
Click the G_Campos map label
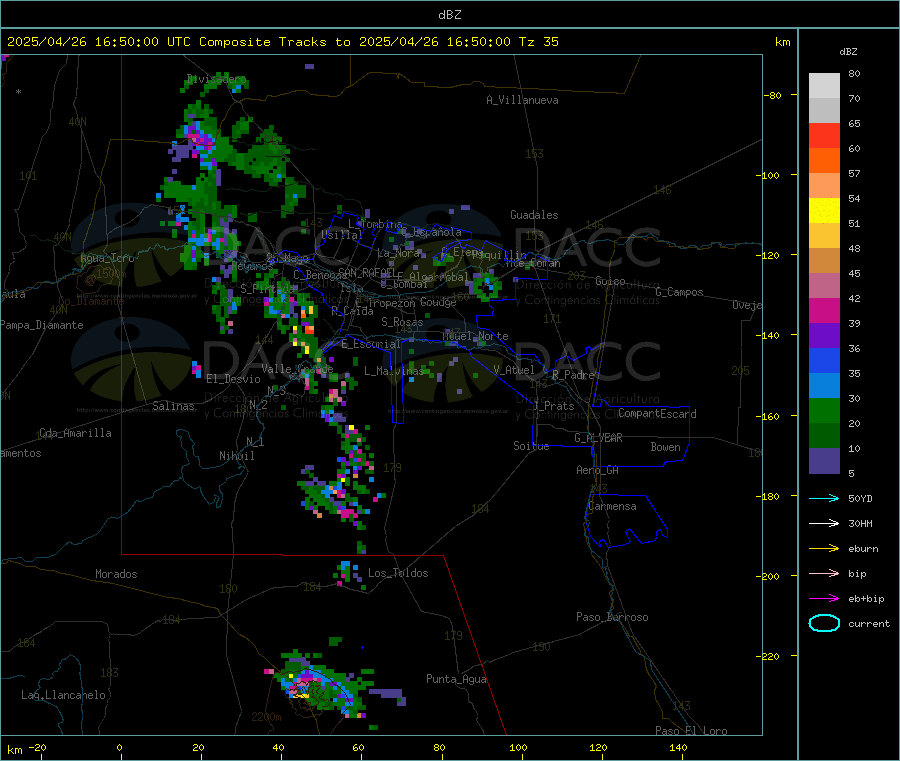679,292
